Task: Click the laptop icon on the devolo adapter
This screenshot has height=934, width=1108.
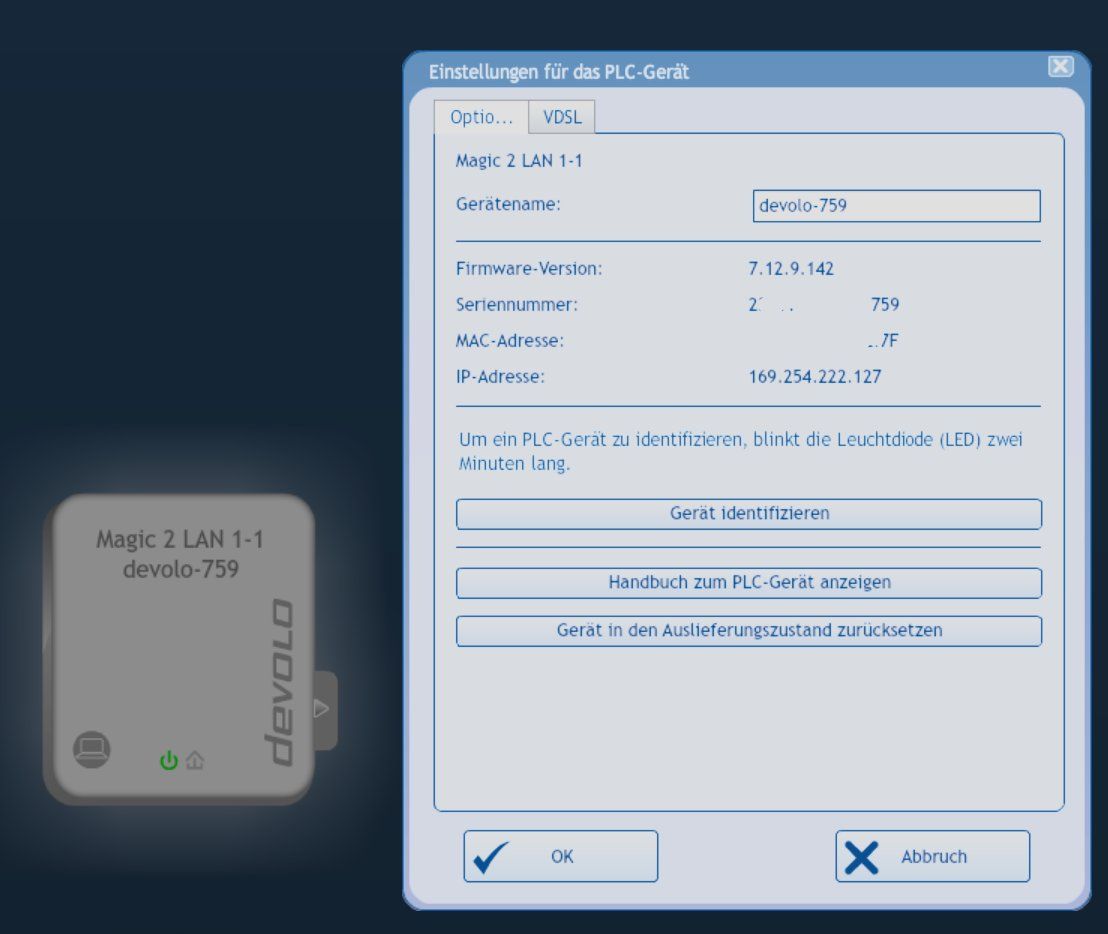Action: click(x=92, y=749)
